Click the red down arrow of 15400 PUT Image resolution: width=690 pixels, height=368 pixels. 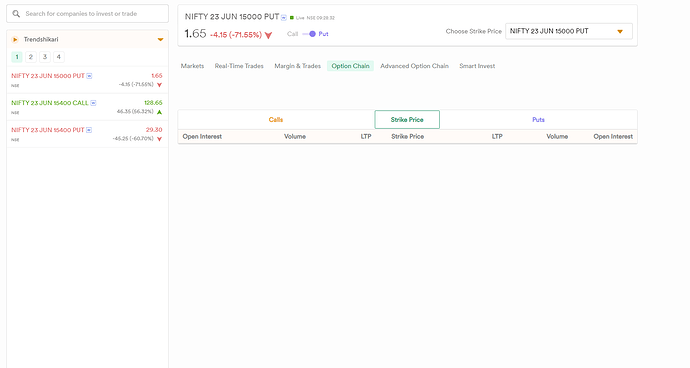[159, 139]
